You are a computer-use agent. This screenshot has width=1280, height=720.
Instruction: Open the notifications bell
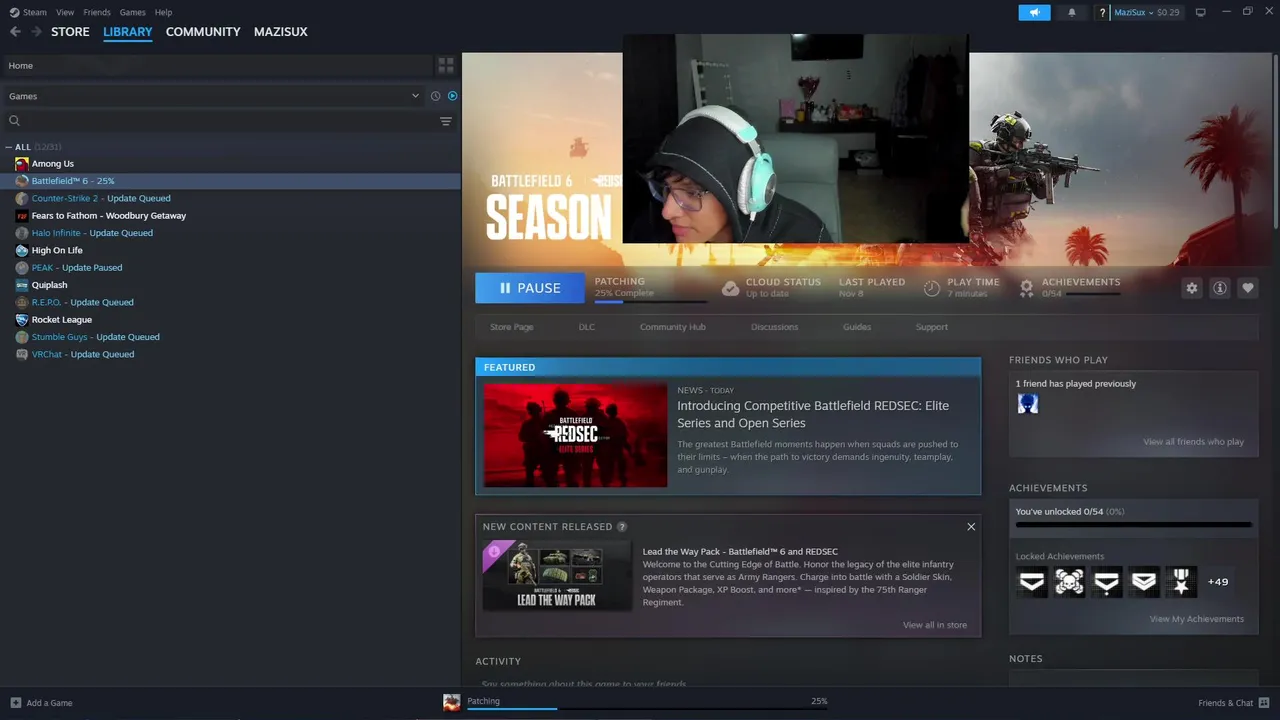(1072, 12)
